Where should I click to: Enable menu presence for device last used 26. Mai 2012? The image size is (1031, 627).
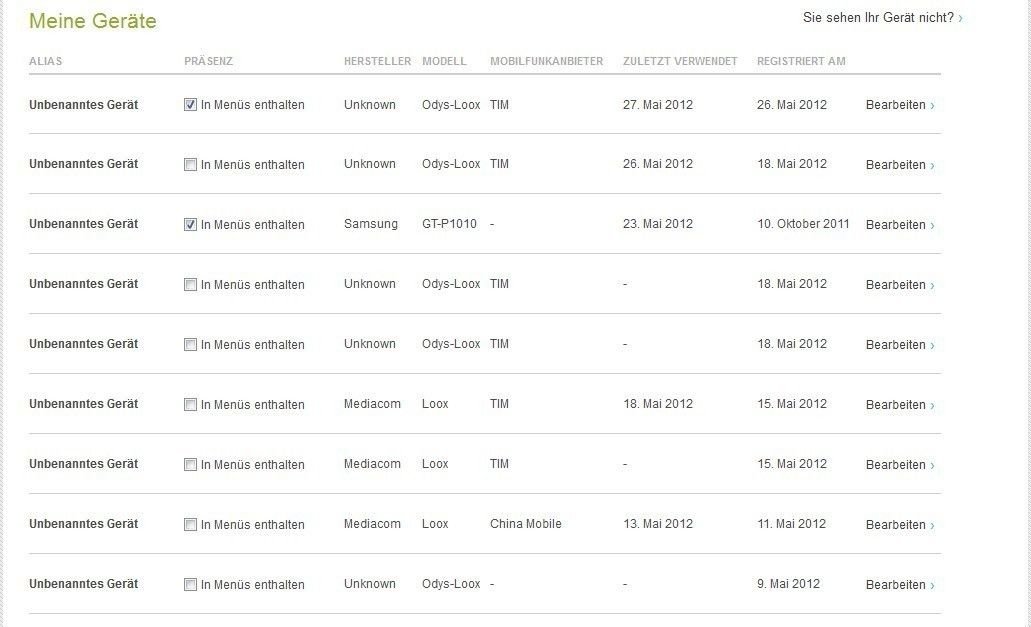point(190,164)
